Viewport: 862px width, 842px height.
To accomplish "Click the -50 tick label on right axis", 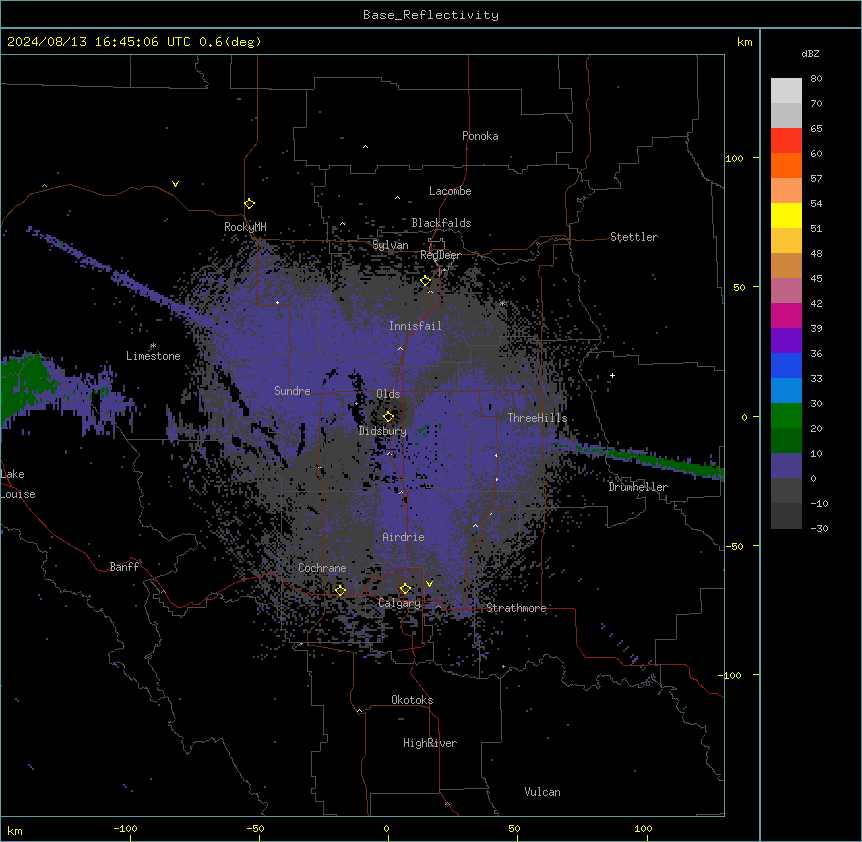I will coord(734,546).
